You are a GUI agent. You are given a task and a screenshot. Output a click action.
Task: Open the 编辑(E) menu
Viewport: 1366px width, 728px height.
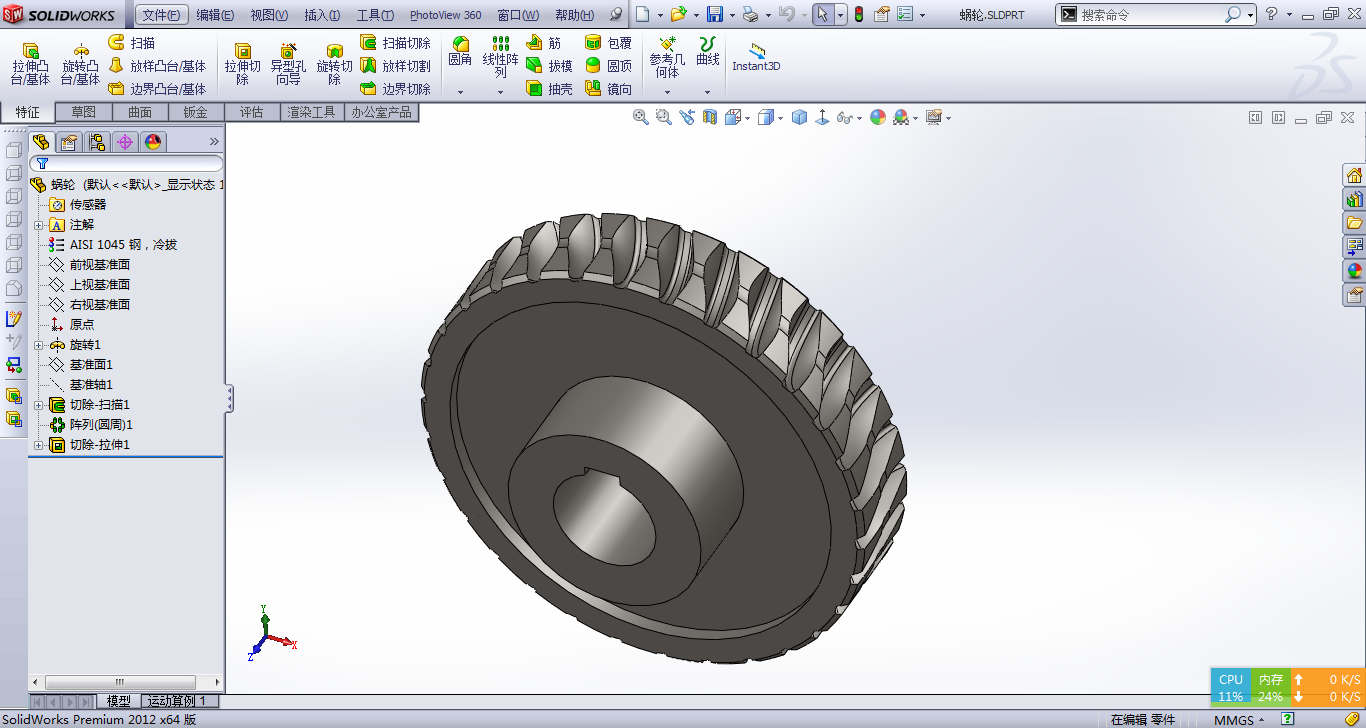(x=215, y=15)
